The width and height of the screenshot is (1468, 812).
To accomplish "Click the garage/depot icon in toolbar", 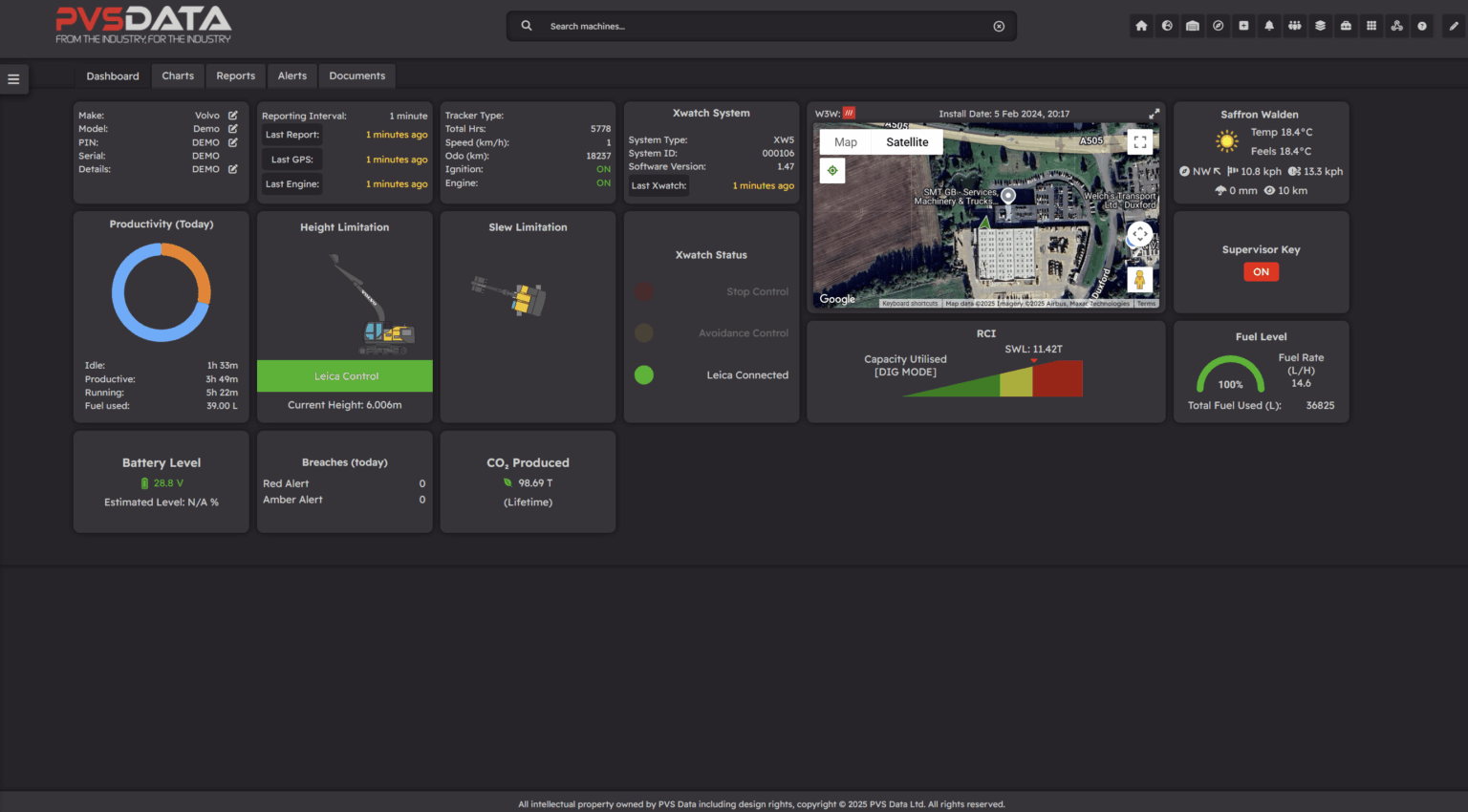I will click(1193, 26).
